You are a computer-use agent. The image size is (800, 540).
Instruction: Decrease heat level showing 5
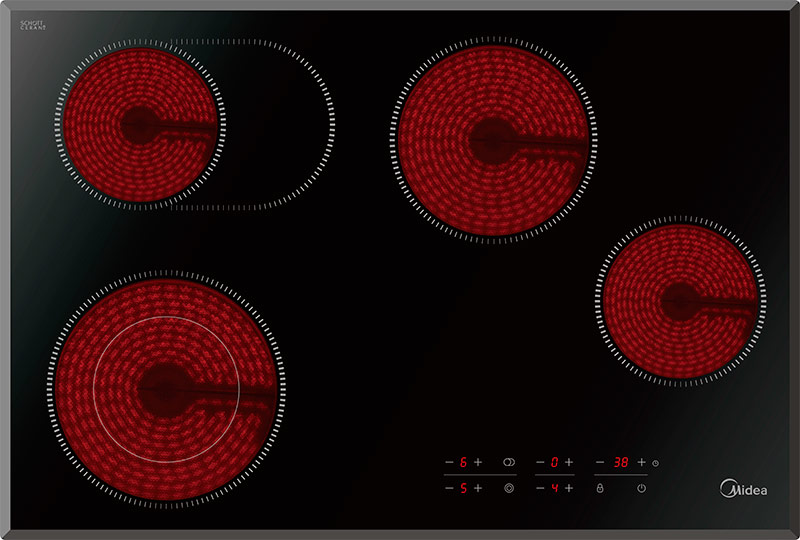(x=449, y=488)
